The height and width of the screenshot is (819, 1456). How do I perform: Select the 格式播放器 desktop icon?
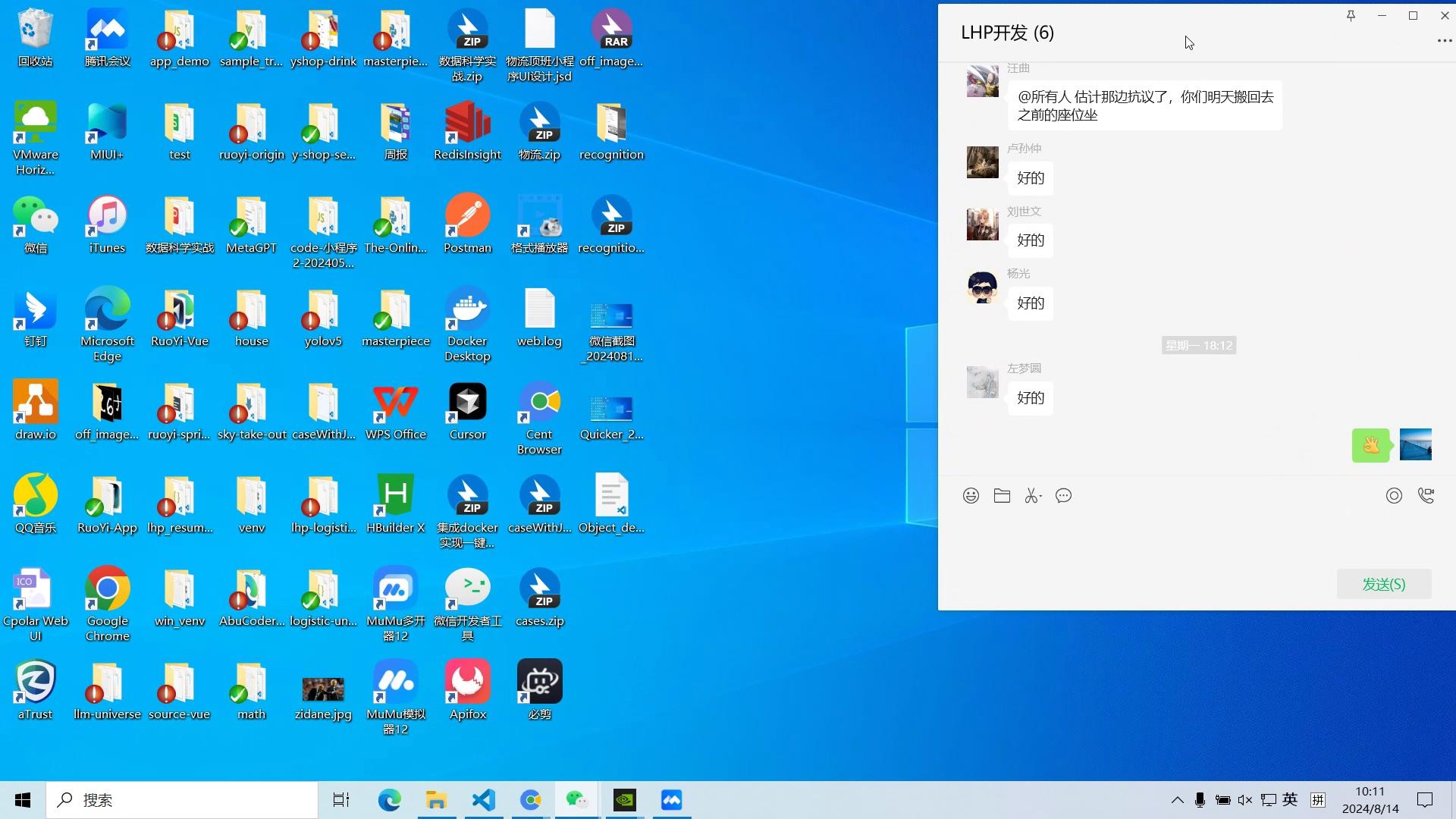click(539, 224)
